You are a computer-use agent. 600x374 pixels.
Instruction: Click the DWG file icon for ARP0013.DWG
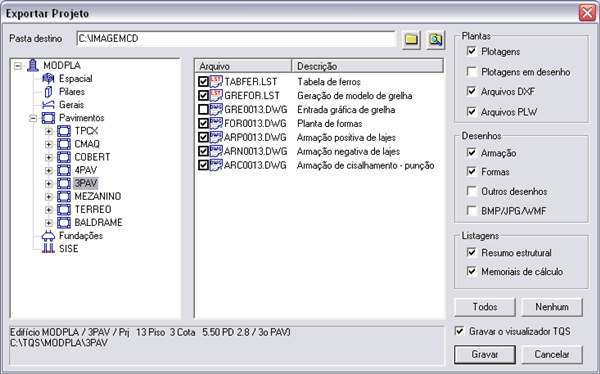tap(216, 137)
